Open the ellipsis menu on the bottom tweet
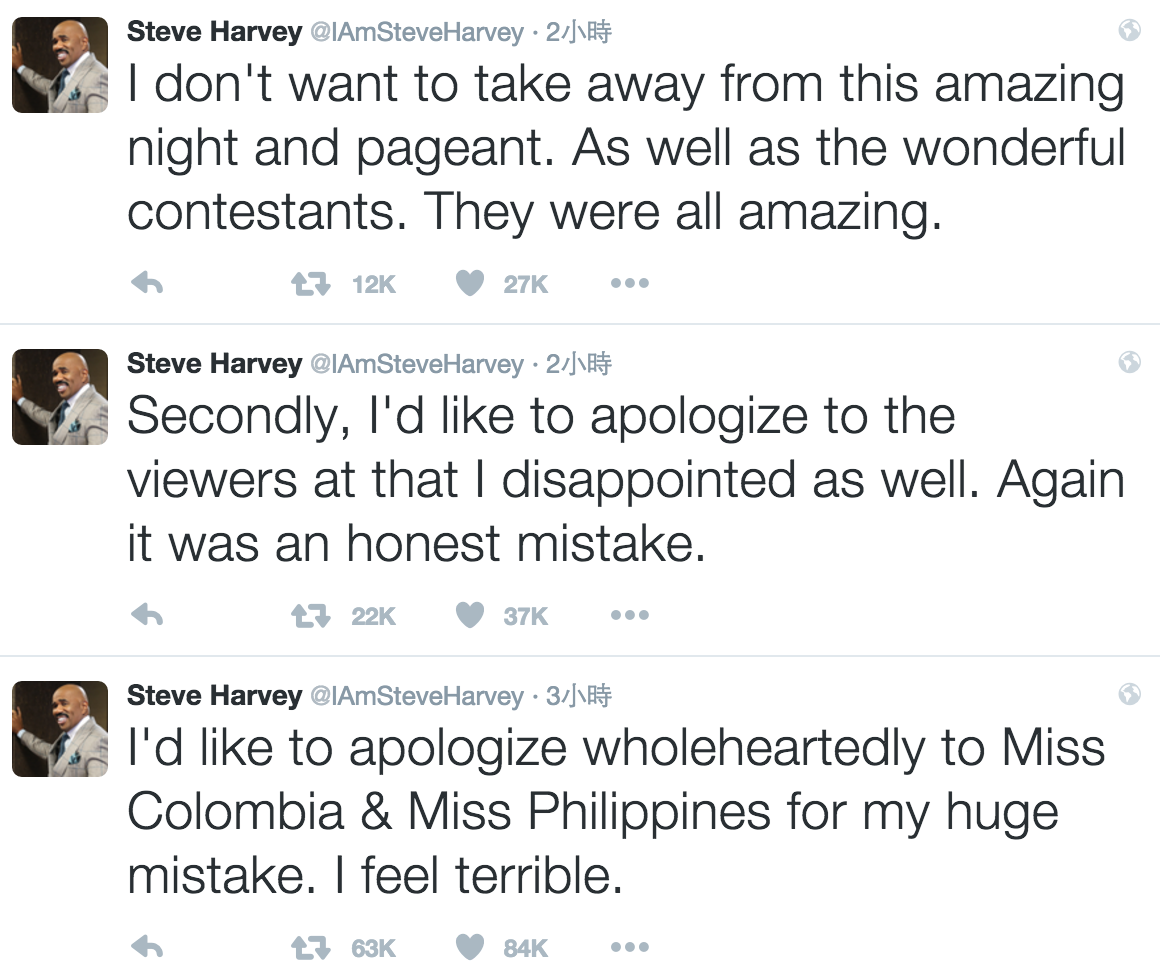 pyautogui.click(x=629, y=947)
